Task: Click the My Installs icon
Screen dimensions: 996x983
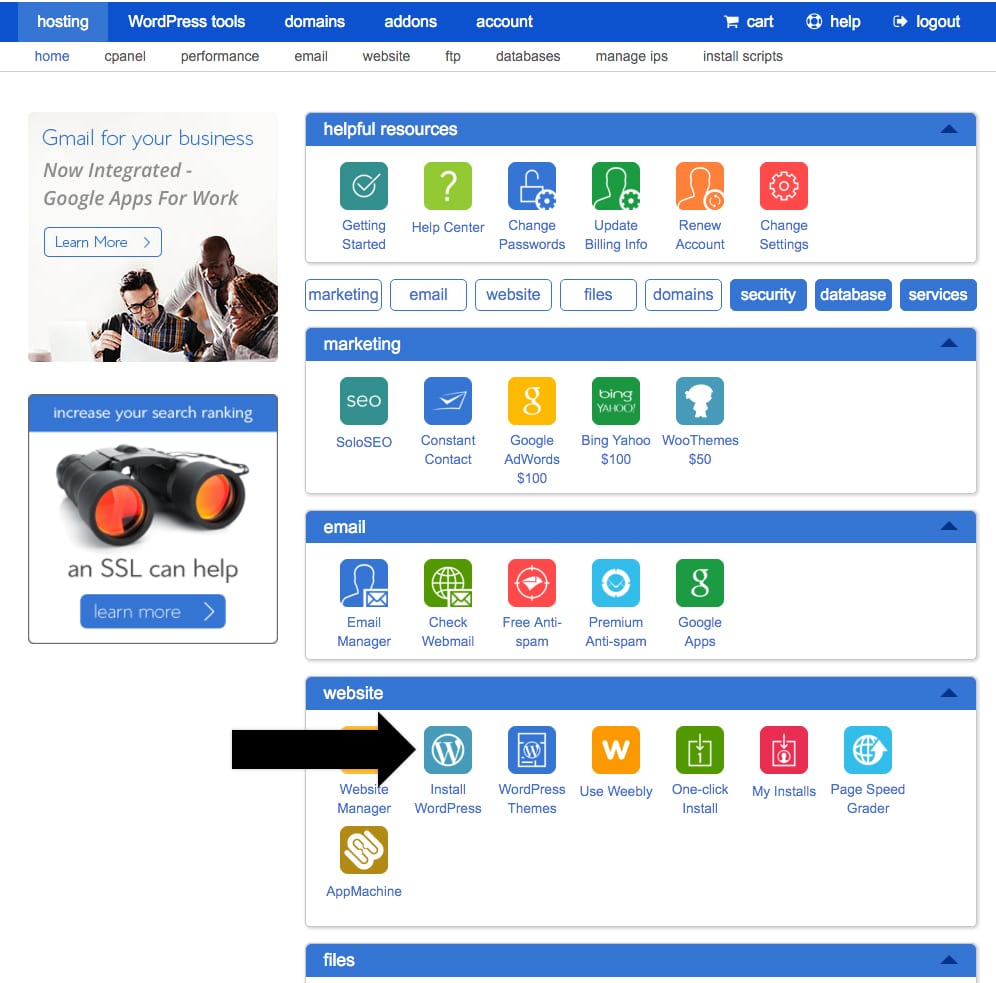Action: point(784,750)
